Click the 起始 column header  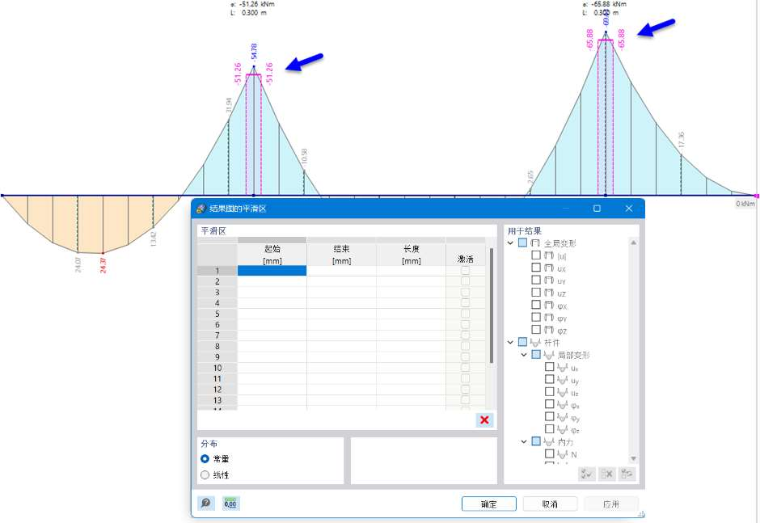272,254
